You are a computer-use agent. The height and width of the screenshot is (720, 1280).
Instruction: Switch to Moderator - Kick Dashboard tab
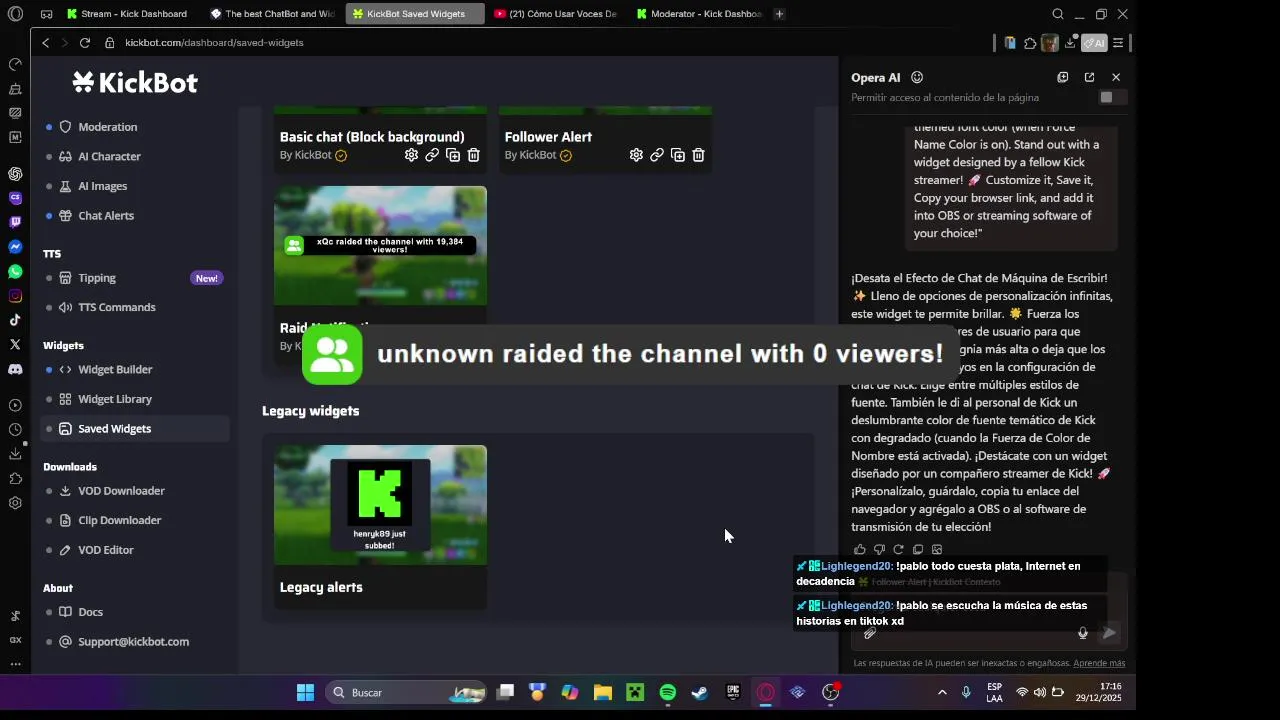click(x=700, y=14)
